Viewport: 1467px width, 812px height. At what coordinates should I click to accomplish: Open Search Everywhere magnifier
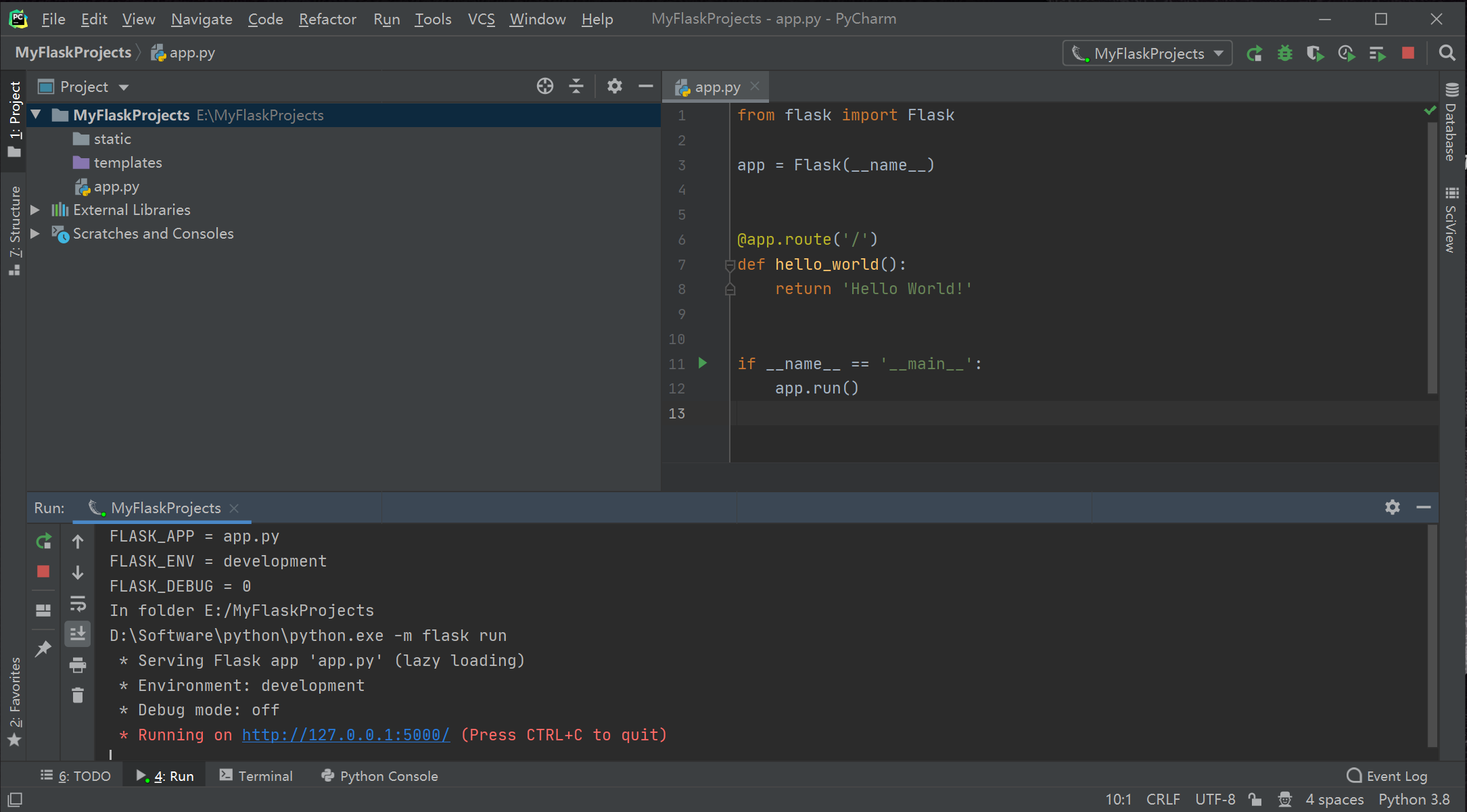point(1447,53)
